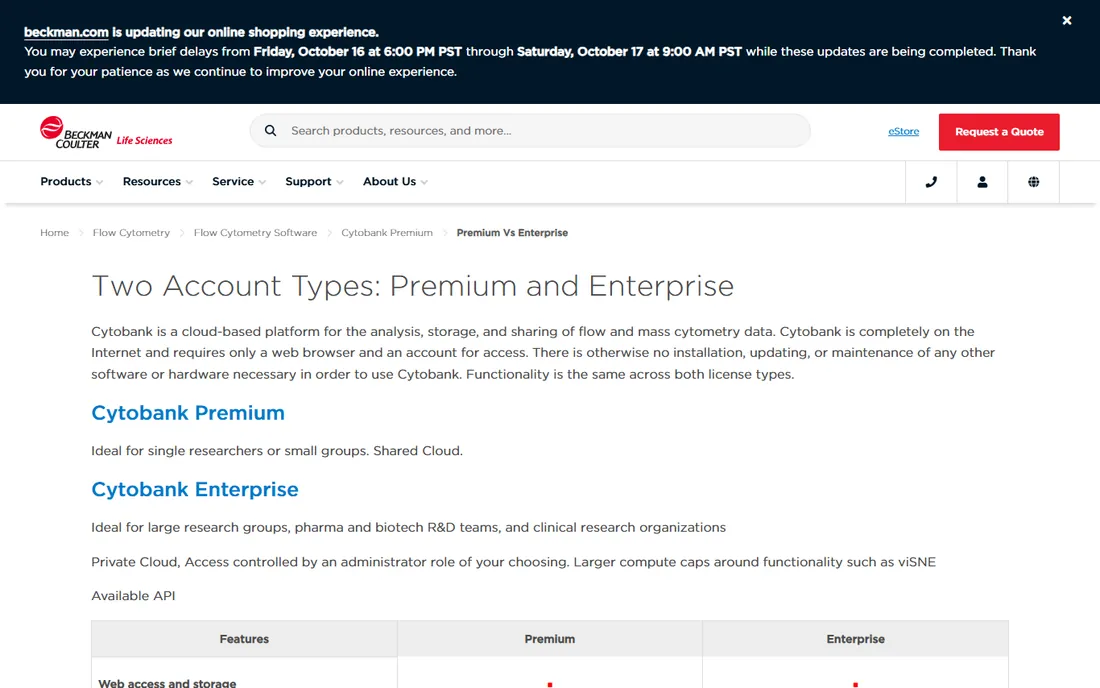
Task: Click the Web access and storage row
Action: 550,675
